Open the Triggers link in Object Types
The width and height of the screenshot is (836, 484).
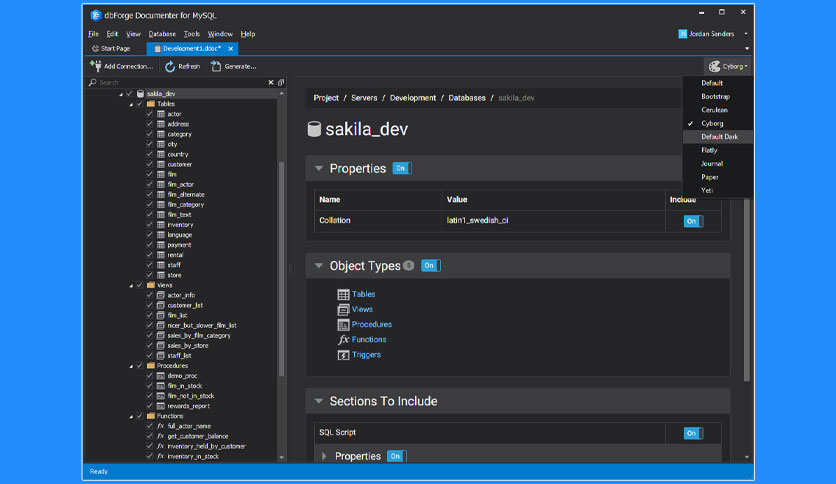tap(366, 354)
